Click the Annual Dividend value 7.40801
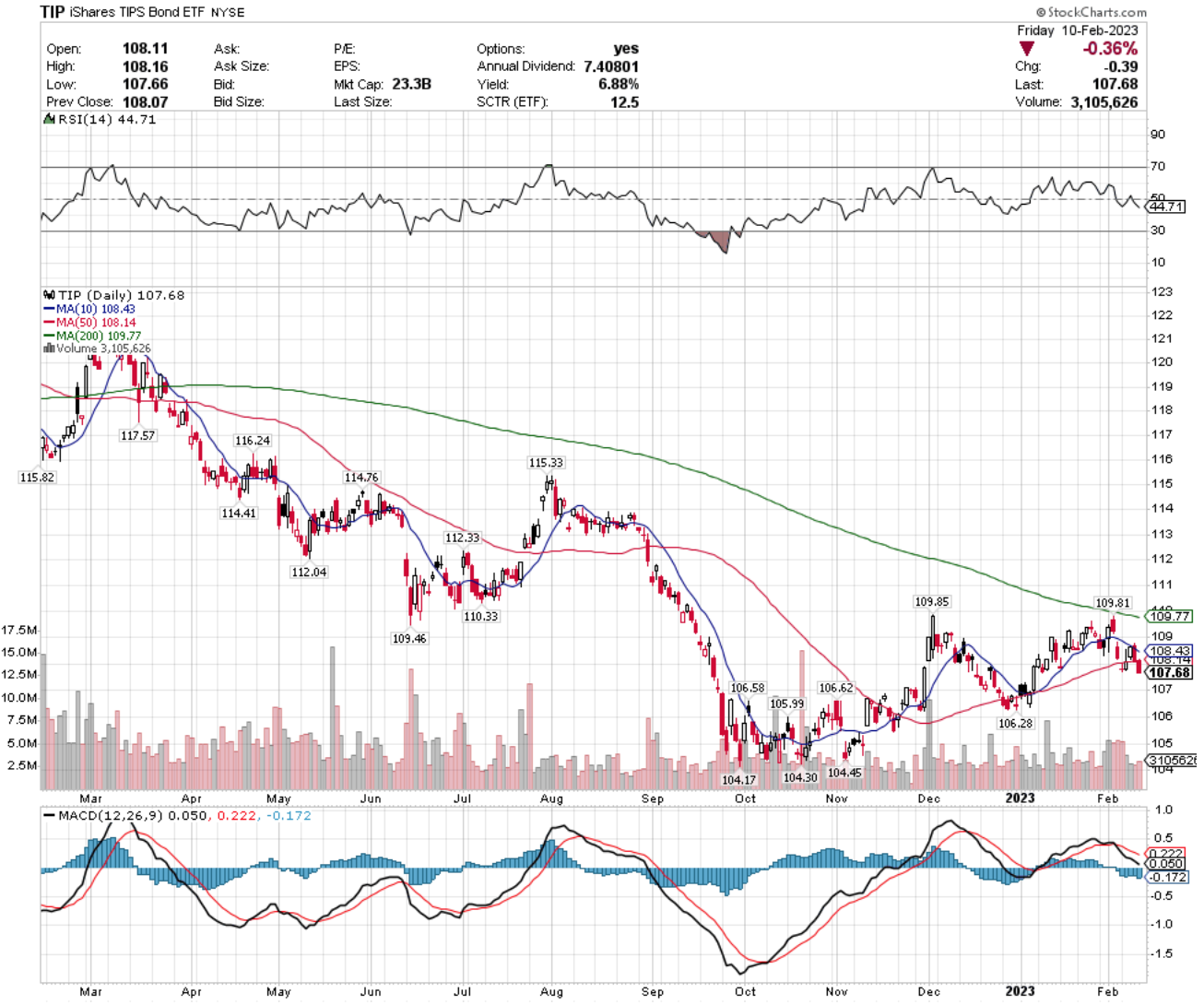 click(x=611, y=66)
